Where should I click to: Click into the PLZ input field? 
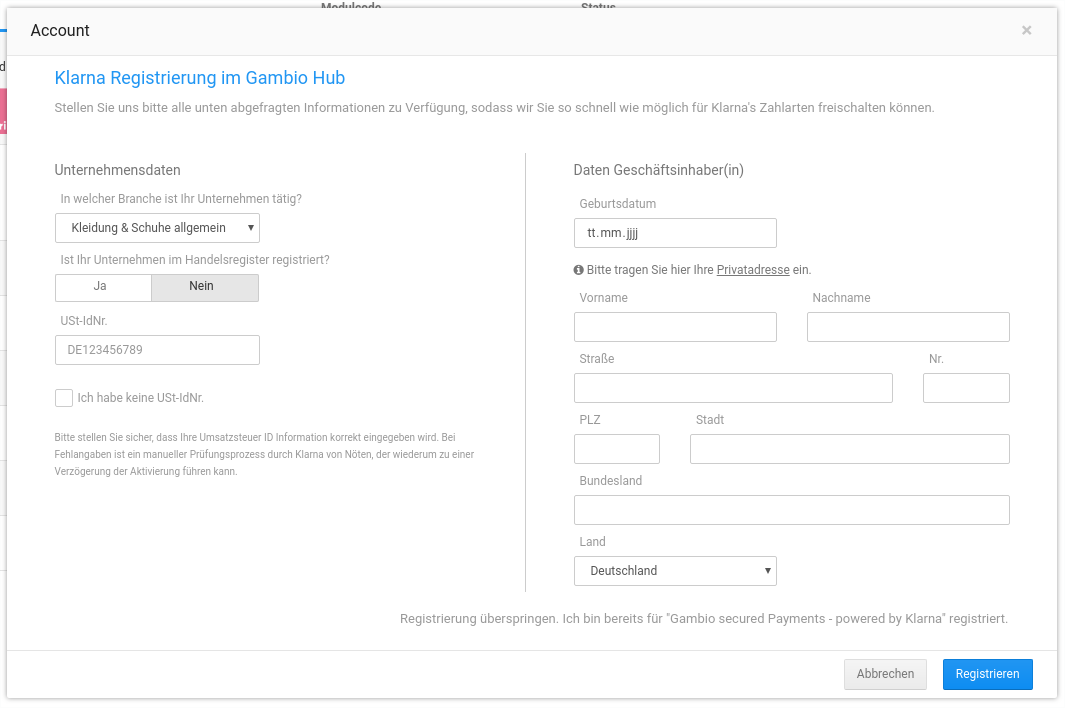616,448
